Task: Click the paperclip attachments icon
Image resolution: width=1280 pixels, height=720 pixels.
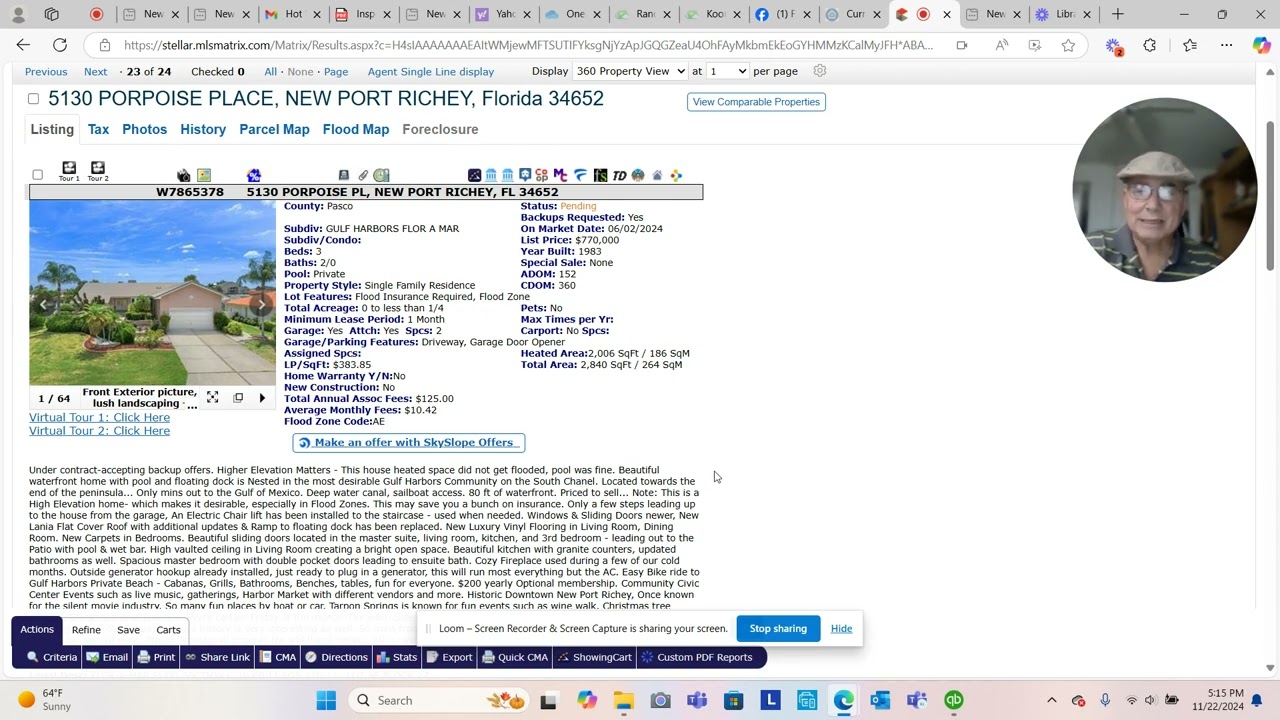Action: (363, 175)
